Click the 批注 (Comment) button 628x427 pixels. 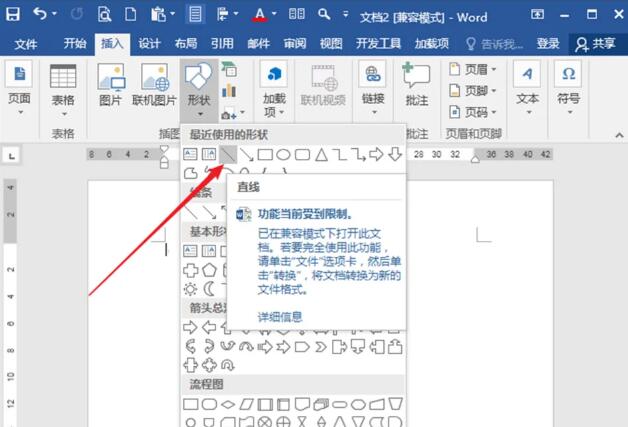(417, 84)
